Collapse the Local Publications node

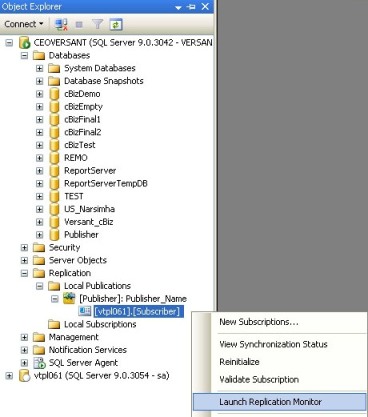click(40, 286)
